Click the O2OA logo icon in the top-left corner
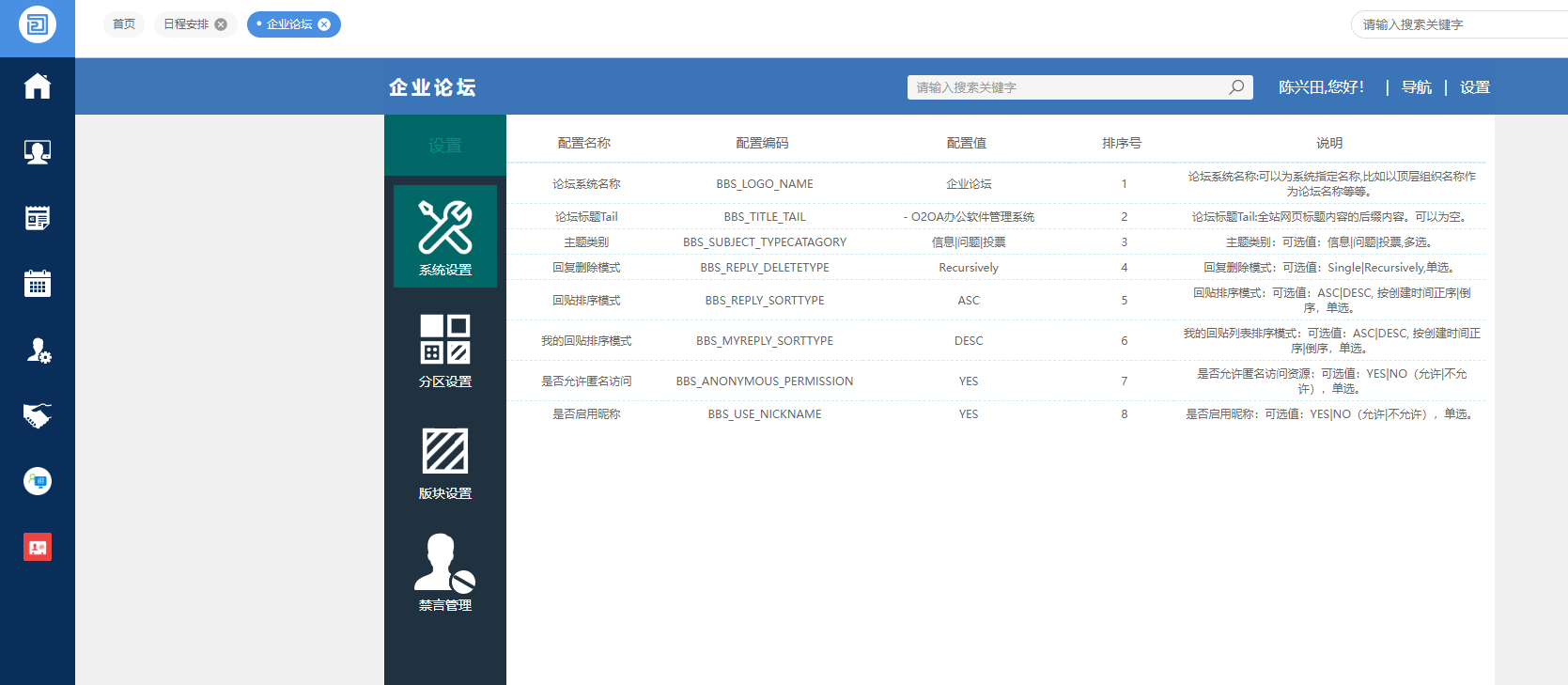The width and height of the screenshot is (1568, 685). point(38,24)
